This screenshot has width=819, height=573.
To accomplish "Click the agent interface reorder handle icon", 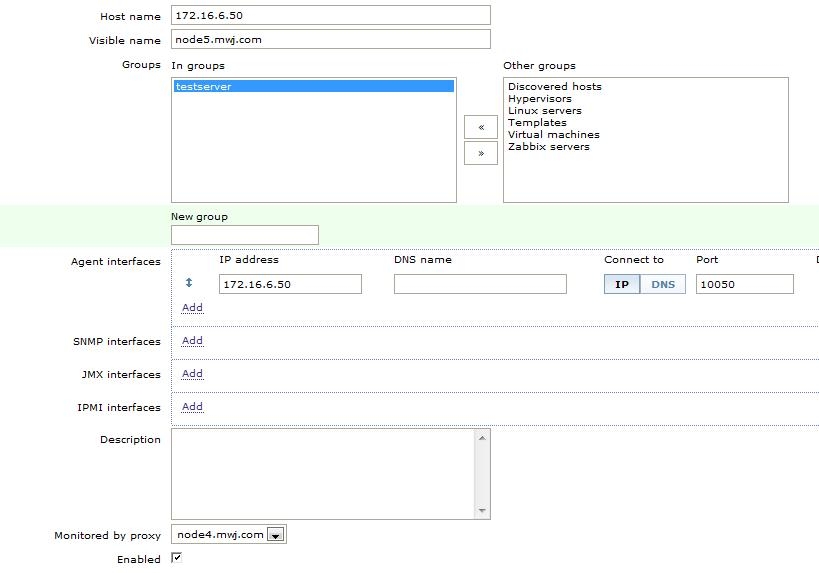I will tap(189, 283).
